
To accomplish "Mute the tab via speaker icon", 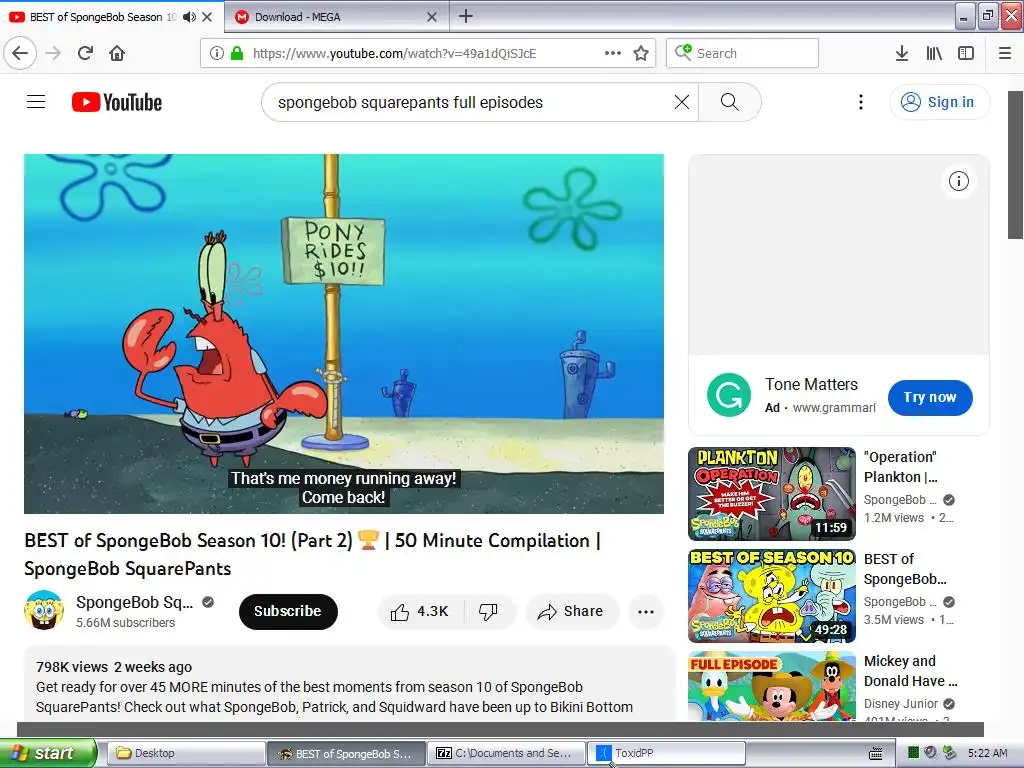I will (x=189, y=17).
